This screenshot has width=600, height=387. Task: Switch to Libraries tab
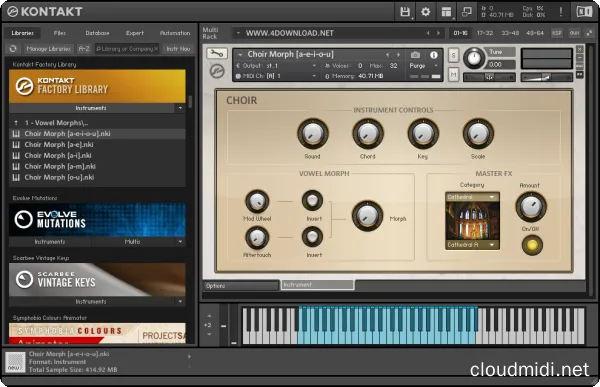pos(23,33)
